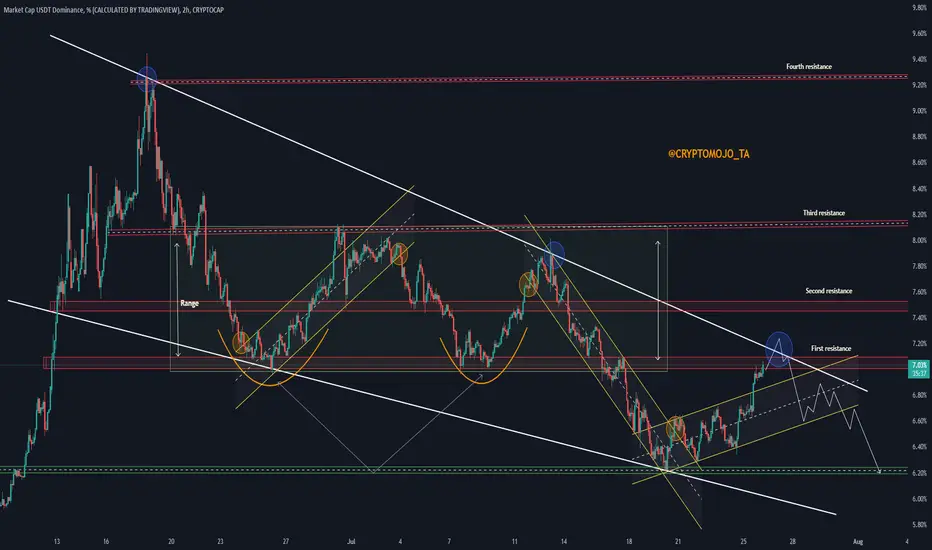
Task: Click the '23' date on time axis
Action: tap(221, 542)
